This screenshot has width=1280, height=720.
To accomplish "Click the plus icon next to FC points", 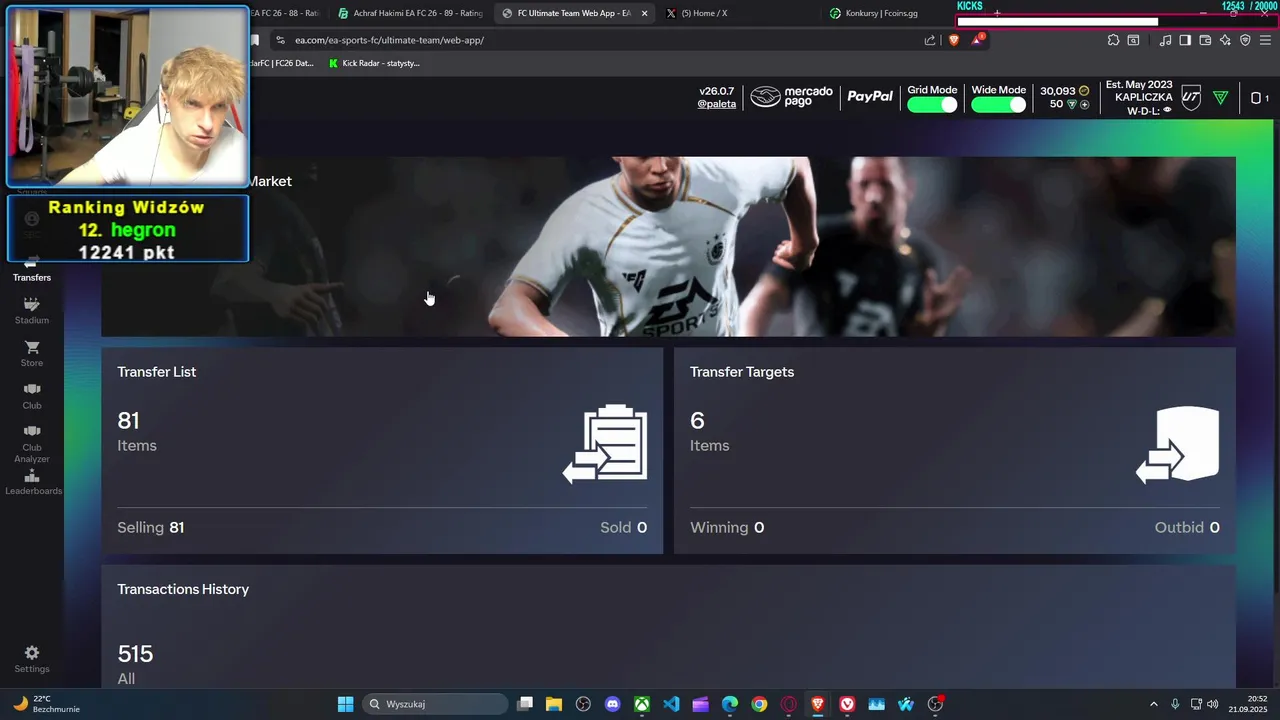I will [1085, 104].
